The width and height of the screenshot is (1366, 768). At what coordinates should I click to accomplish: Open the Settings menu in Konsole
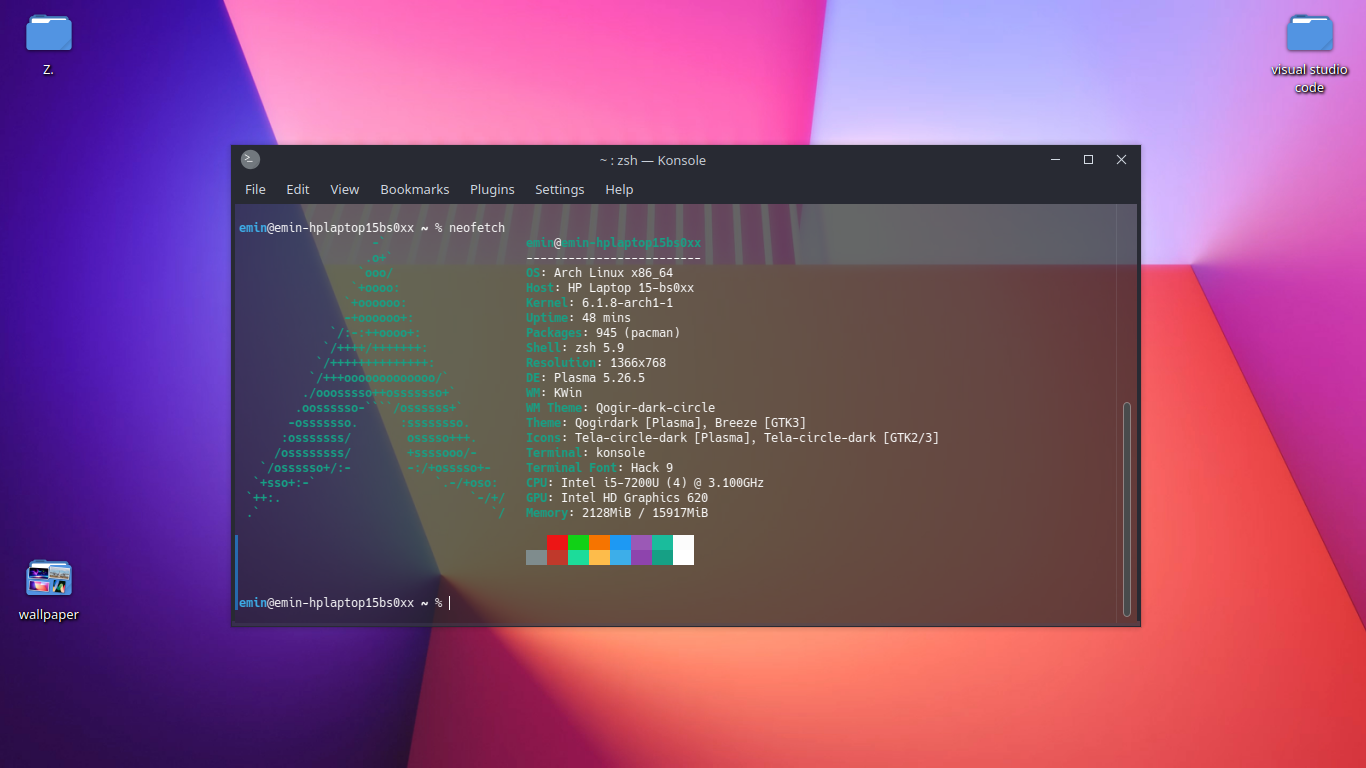coord(559,189)
